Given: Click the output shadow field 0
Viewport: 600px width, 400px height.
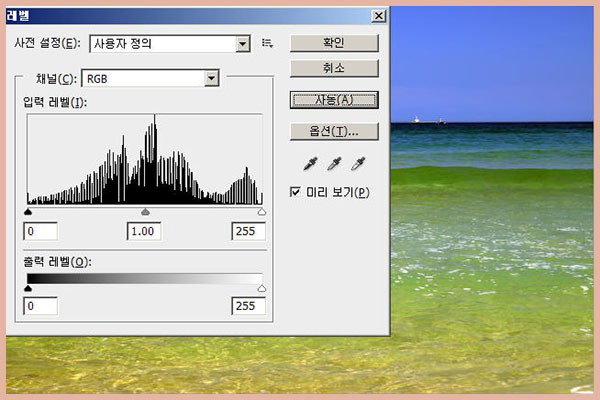Looking at the screenshot, I should point(41,306).
